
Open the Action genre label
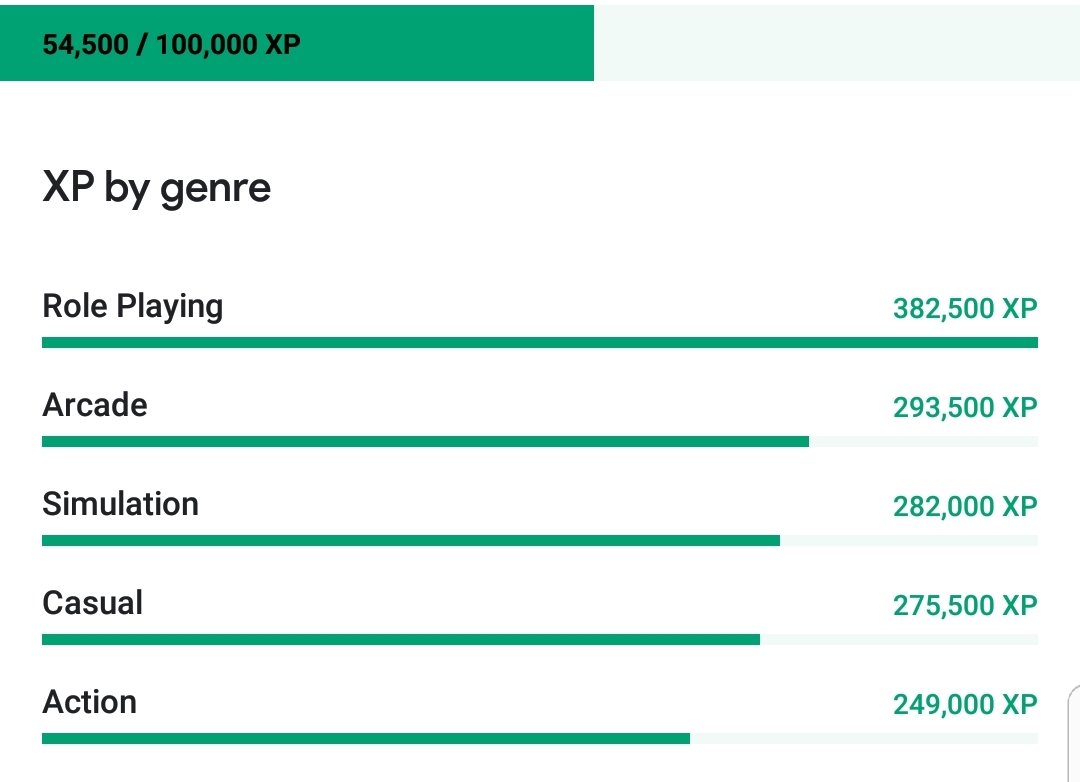tap(90, 702)
